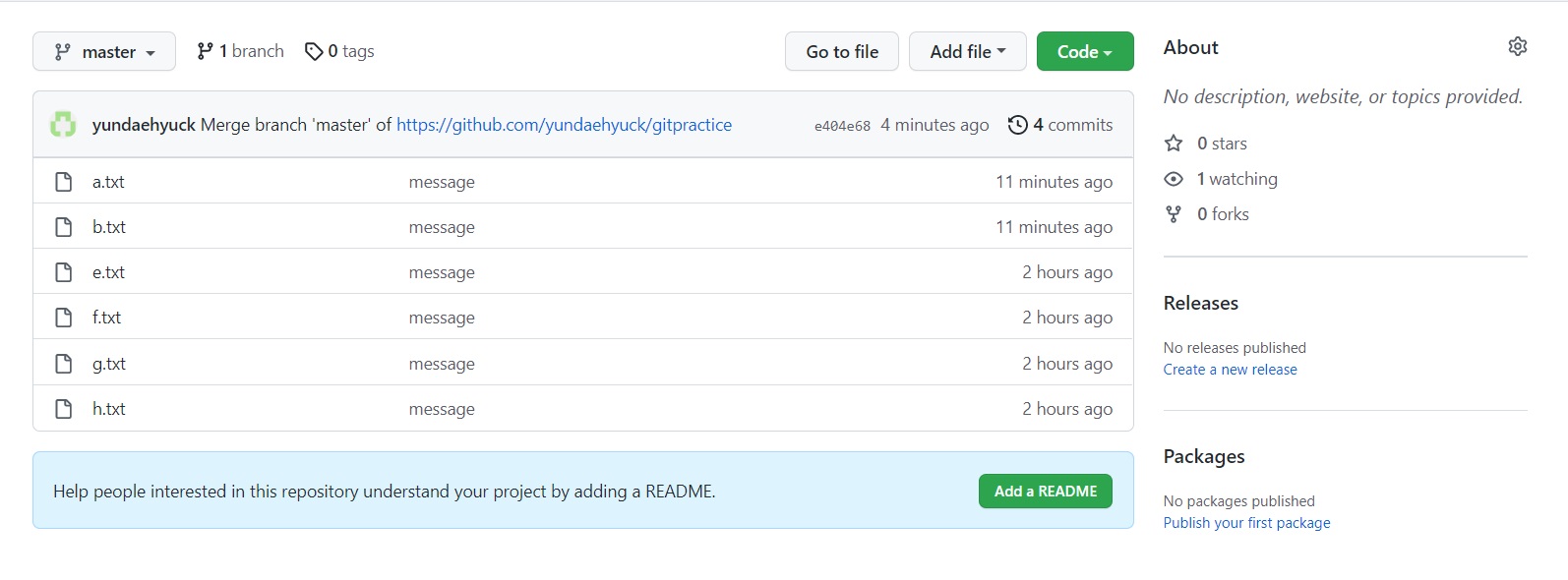Viewport: 1568px width, 580px height.
Task: Open commit hash e404e68
Action: tap(842, 126)
